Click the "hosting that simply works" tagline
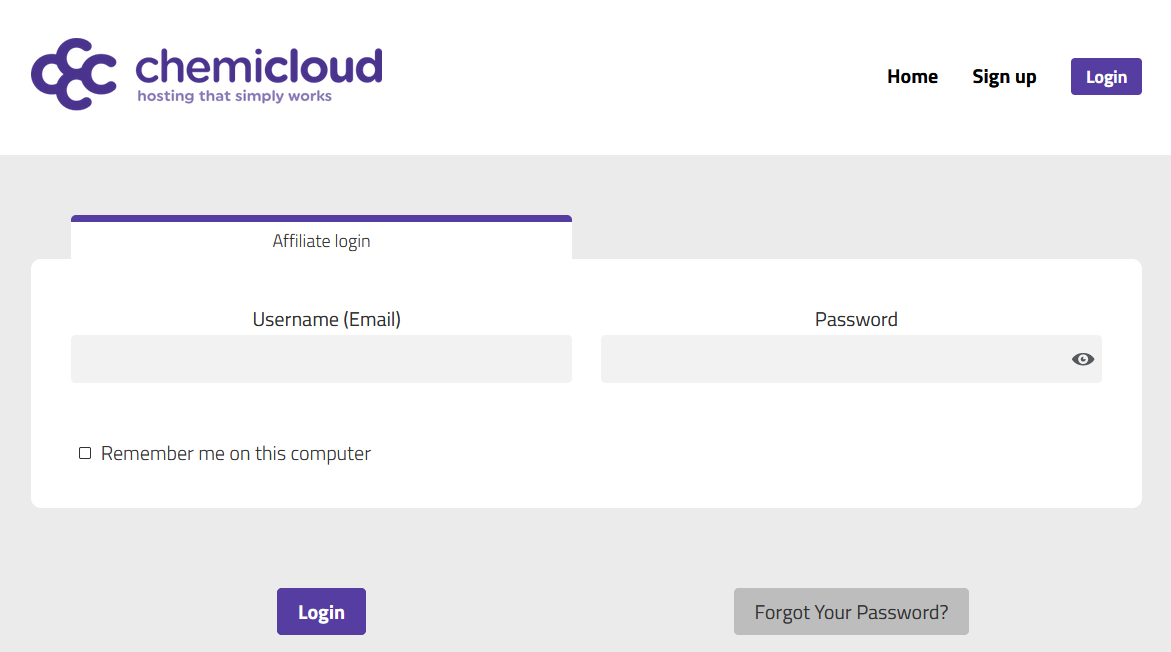The height and width of the screenshot is (652, 1171). tap(234, 97)
